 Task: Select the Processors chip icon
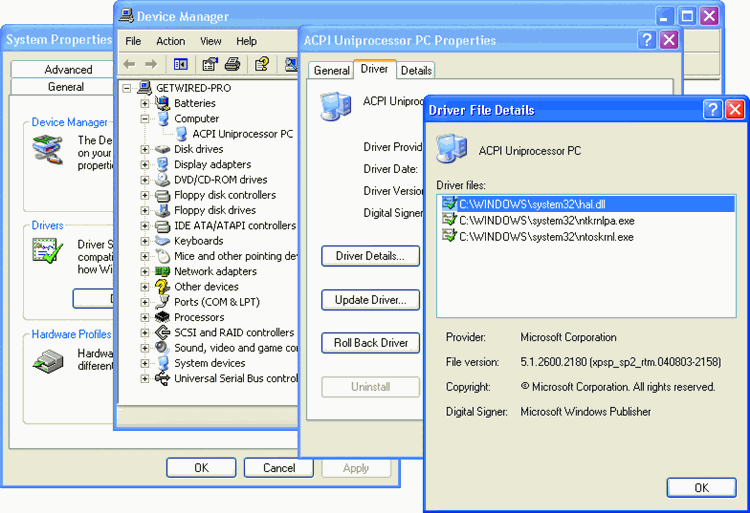click(163, 317)
